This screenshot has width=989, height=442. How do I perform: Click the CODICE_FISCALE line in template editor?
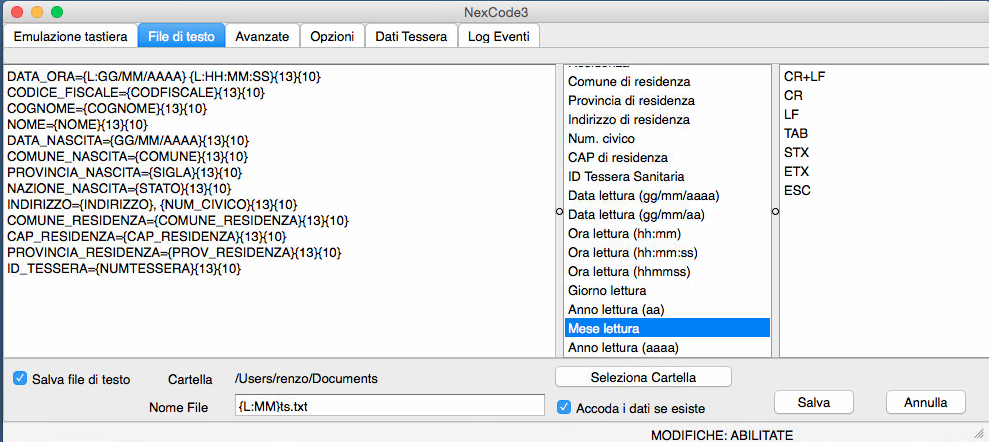pyautogui.click(x=135, y=92)
